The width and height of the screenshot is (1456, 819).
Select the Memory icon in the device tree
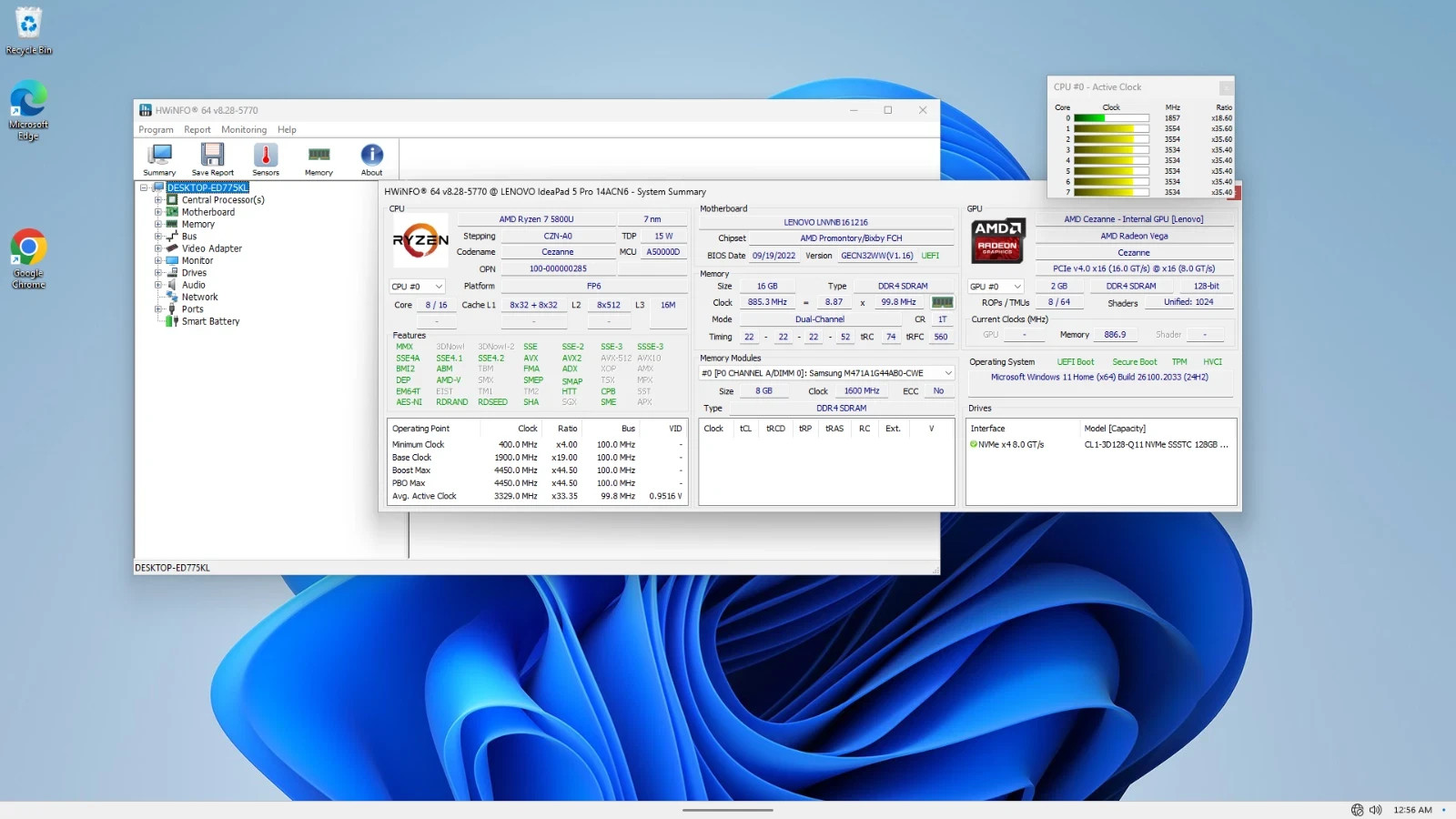[x=172, y=224]
